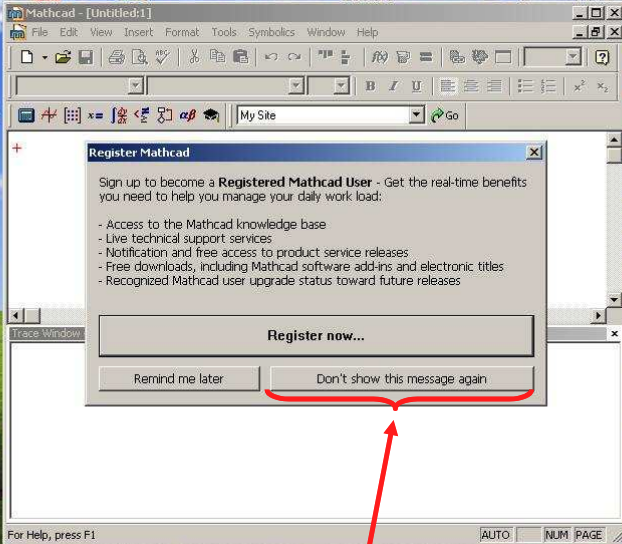Screen dimensions: 622x544
Task: Open the Calculus toolbar integral icon
Action: coord(118,116)
